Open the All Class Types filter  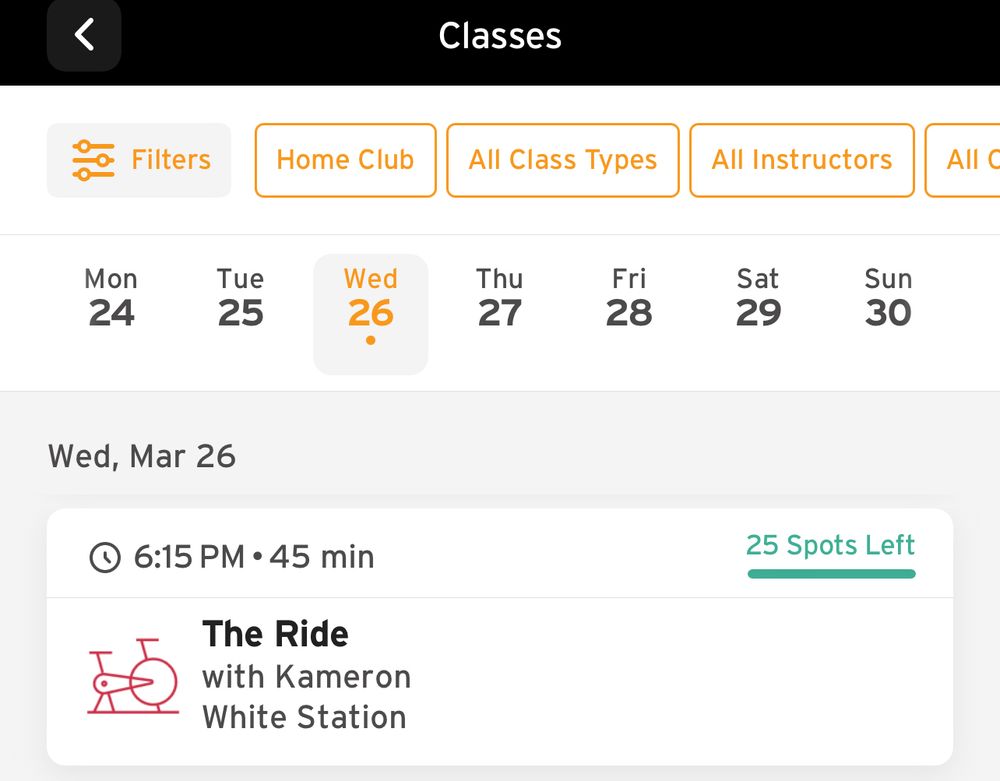point(562,160)
